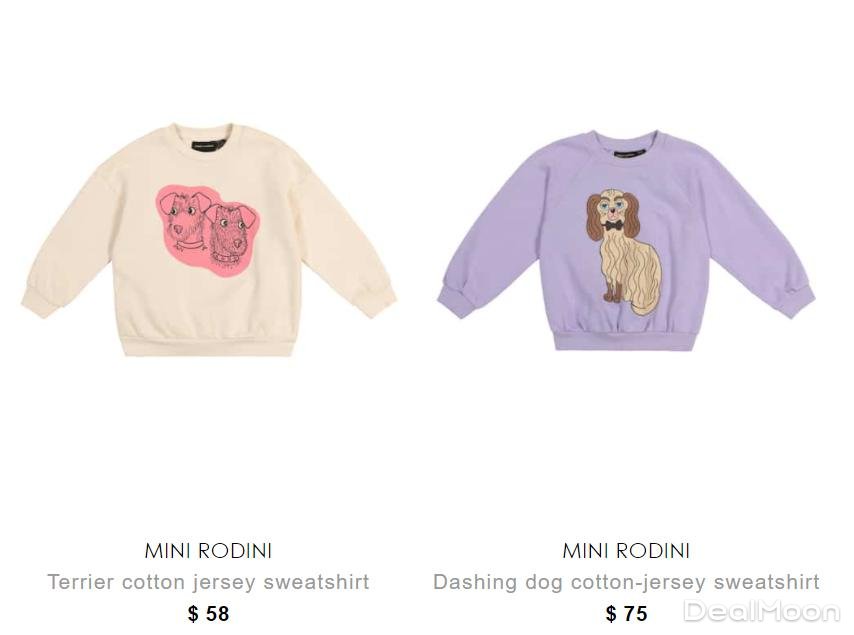Click the pink terrier print graphic
The width and height of the screenshot is (854, 635).
208,231
